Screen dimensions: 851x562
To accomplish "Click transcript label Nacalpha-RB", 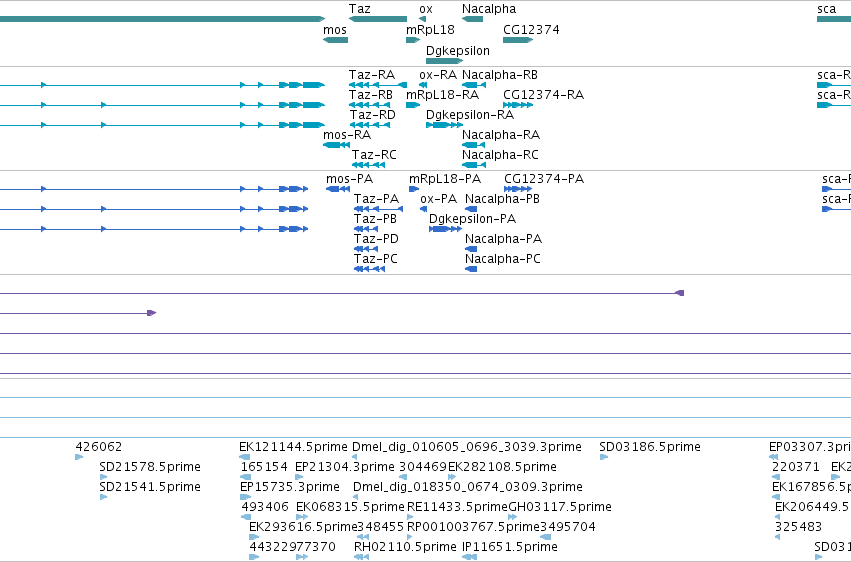I will (500, 75).
